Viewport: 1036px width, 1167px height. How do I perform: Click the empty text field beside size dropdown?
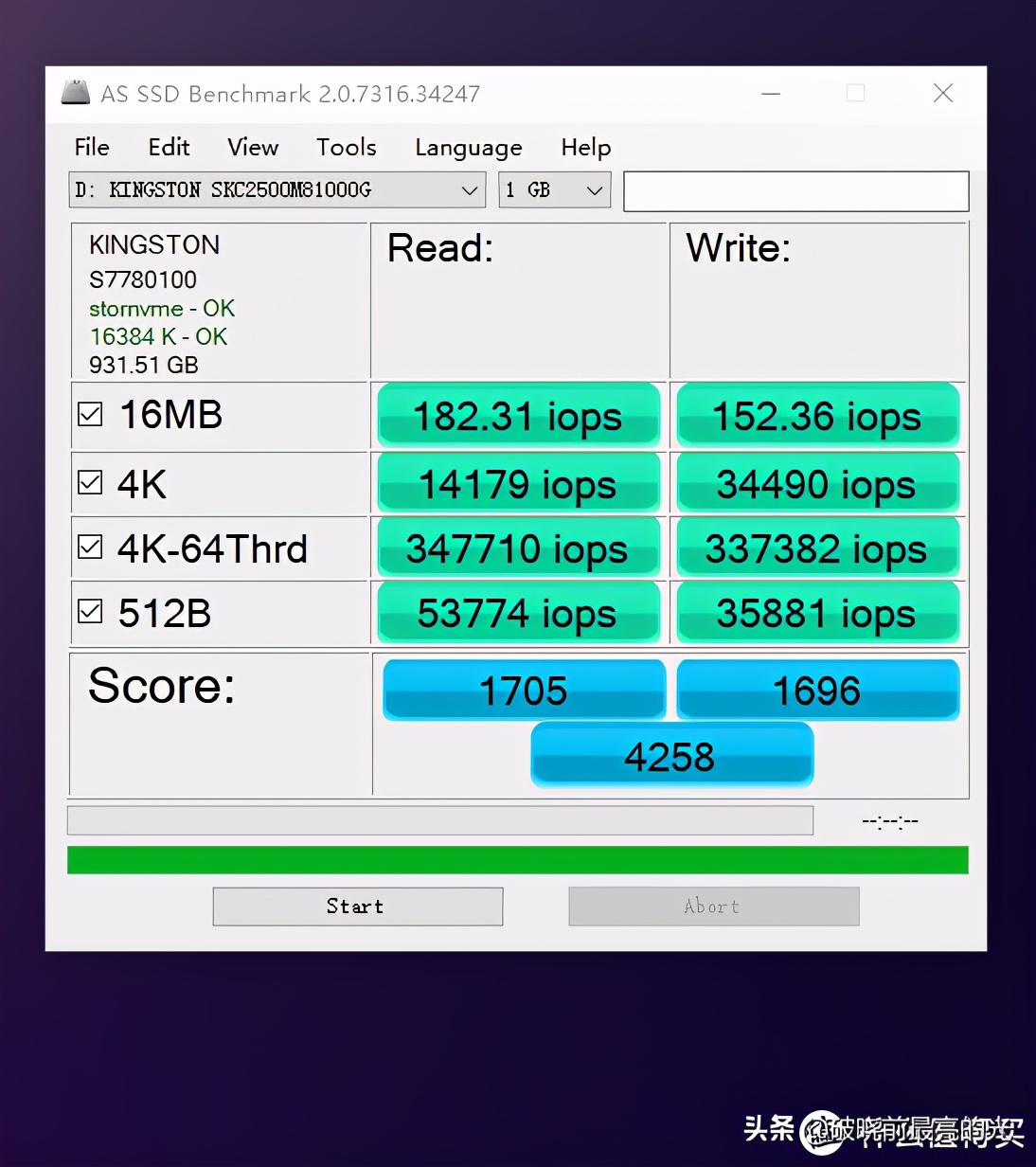[795, 190]
